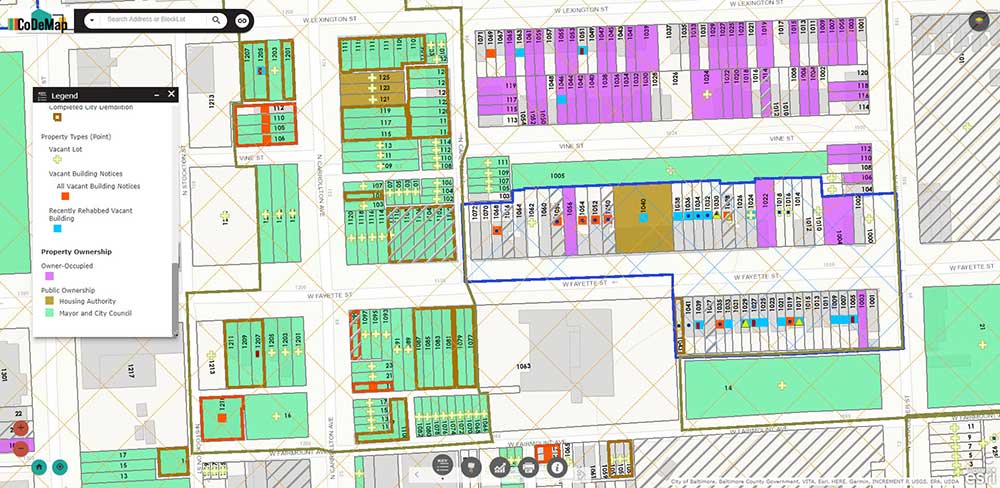Image resolution: width=1000 pixels, height=488 pixels.
Task: Open the search source dropdown arrow
Action: [91, 20]
